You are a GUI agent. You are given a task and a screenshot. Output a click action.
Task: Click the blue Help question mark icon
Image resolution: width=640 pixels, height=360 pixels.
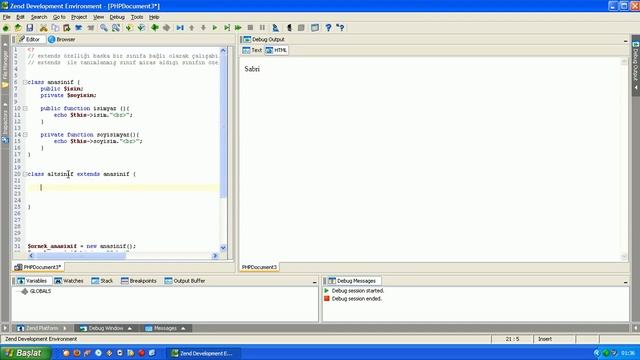328,28
